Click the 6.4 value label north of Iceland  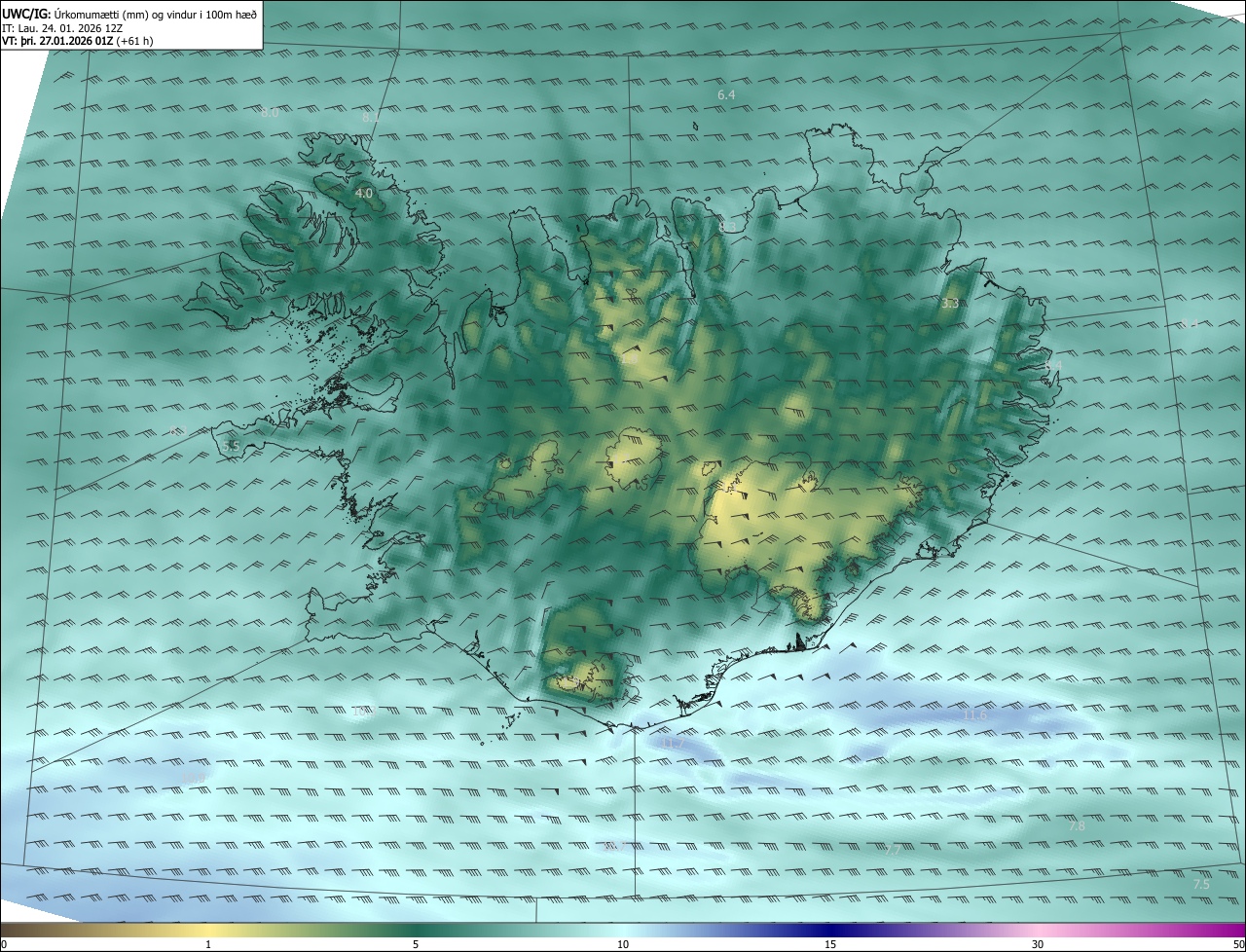pyautogui.click(x=726, y=94)
